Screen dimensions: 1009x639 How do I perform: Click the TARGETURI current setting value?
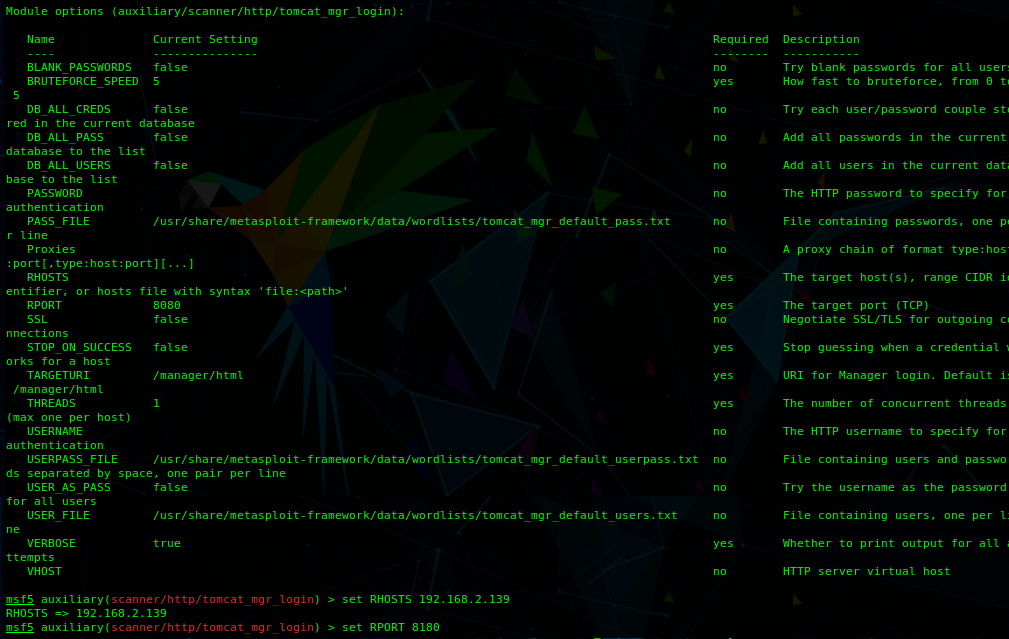pos(198,376)
